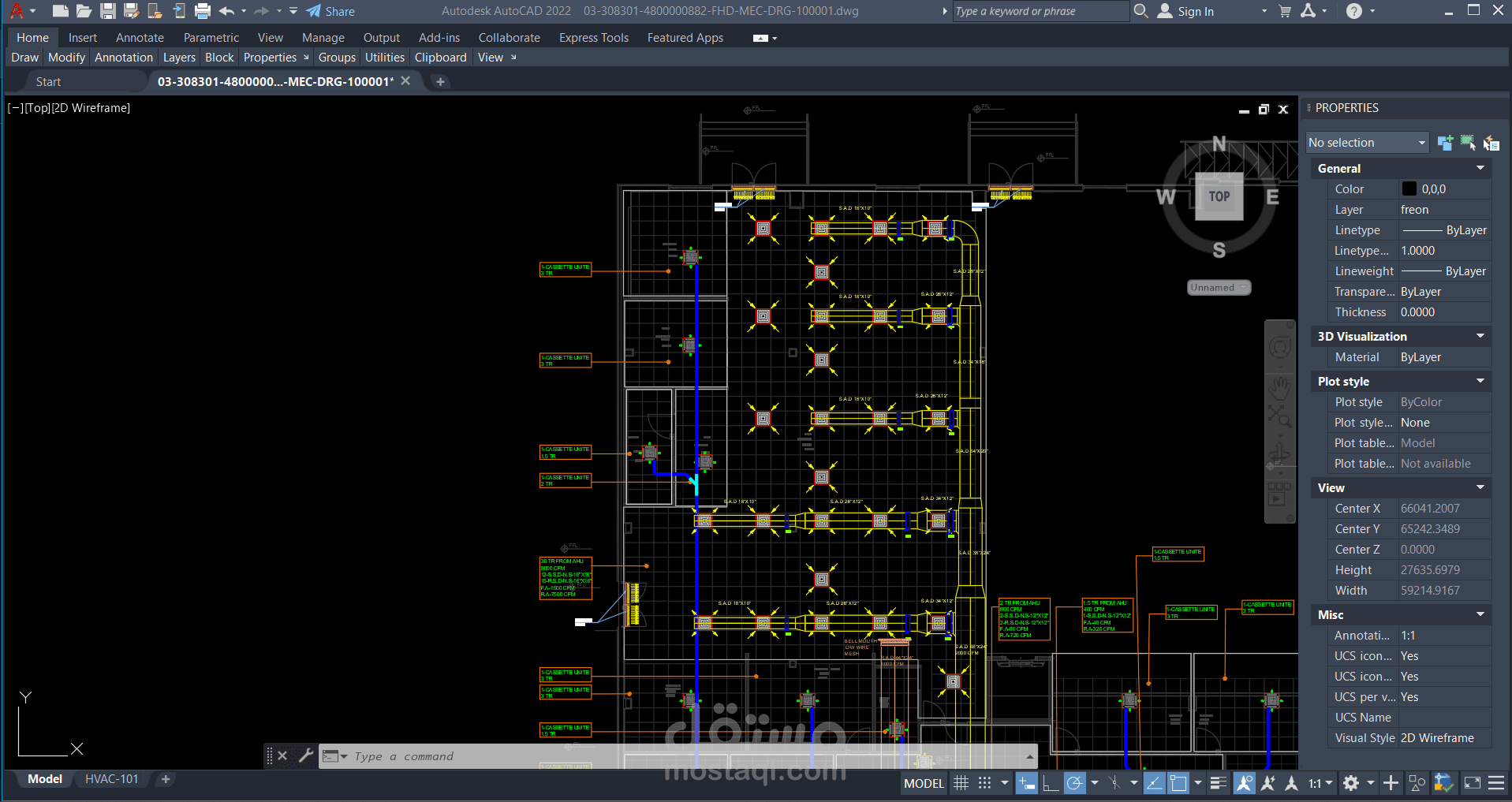Toggle snap mode in status bar
The width and height of the screenshot is (1512, 802).
point(984,783)
